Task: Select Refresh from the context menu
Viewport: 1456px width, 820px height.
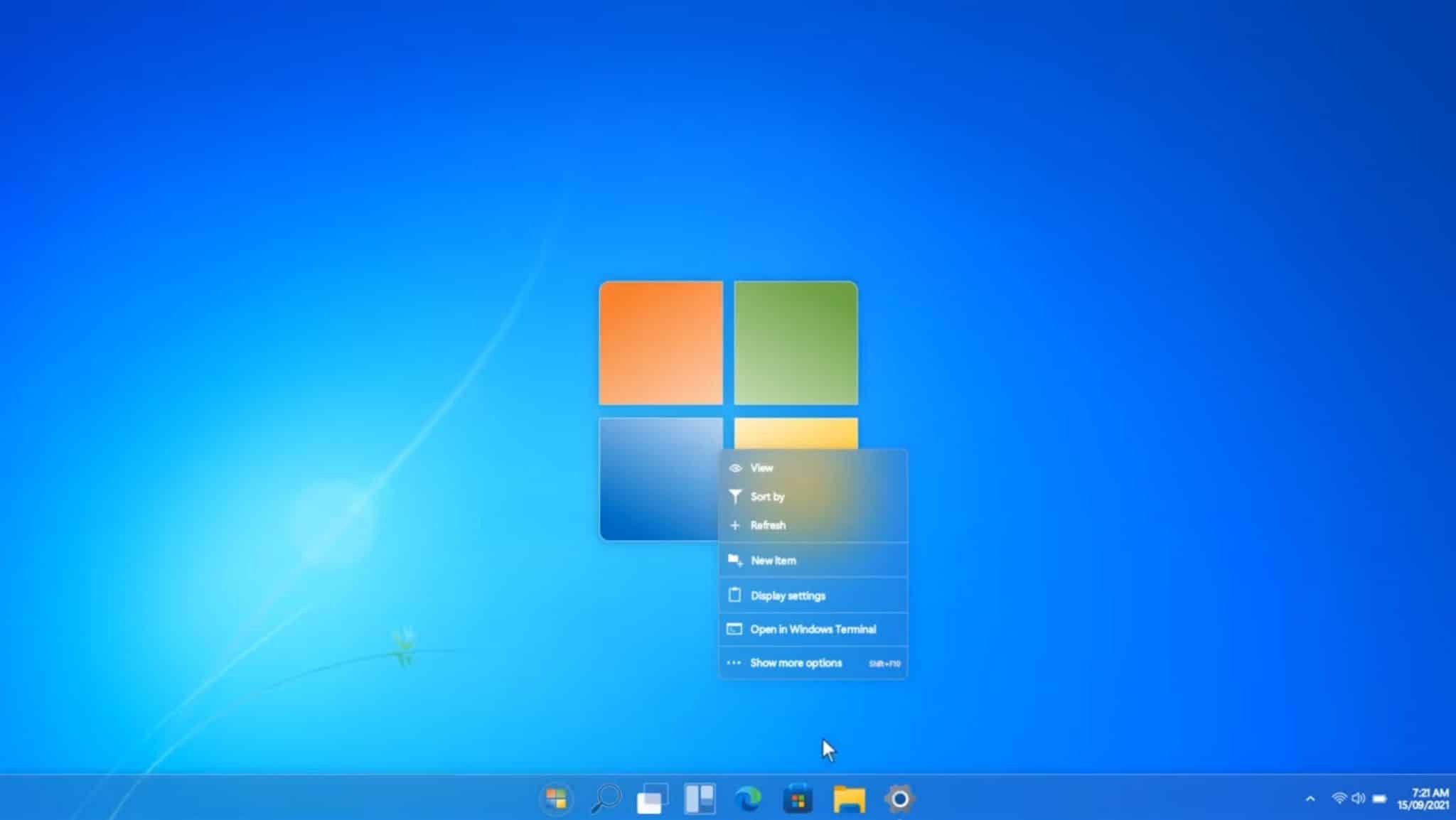Action: point(769,525)
